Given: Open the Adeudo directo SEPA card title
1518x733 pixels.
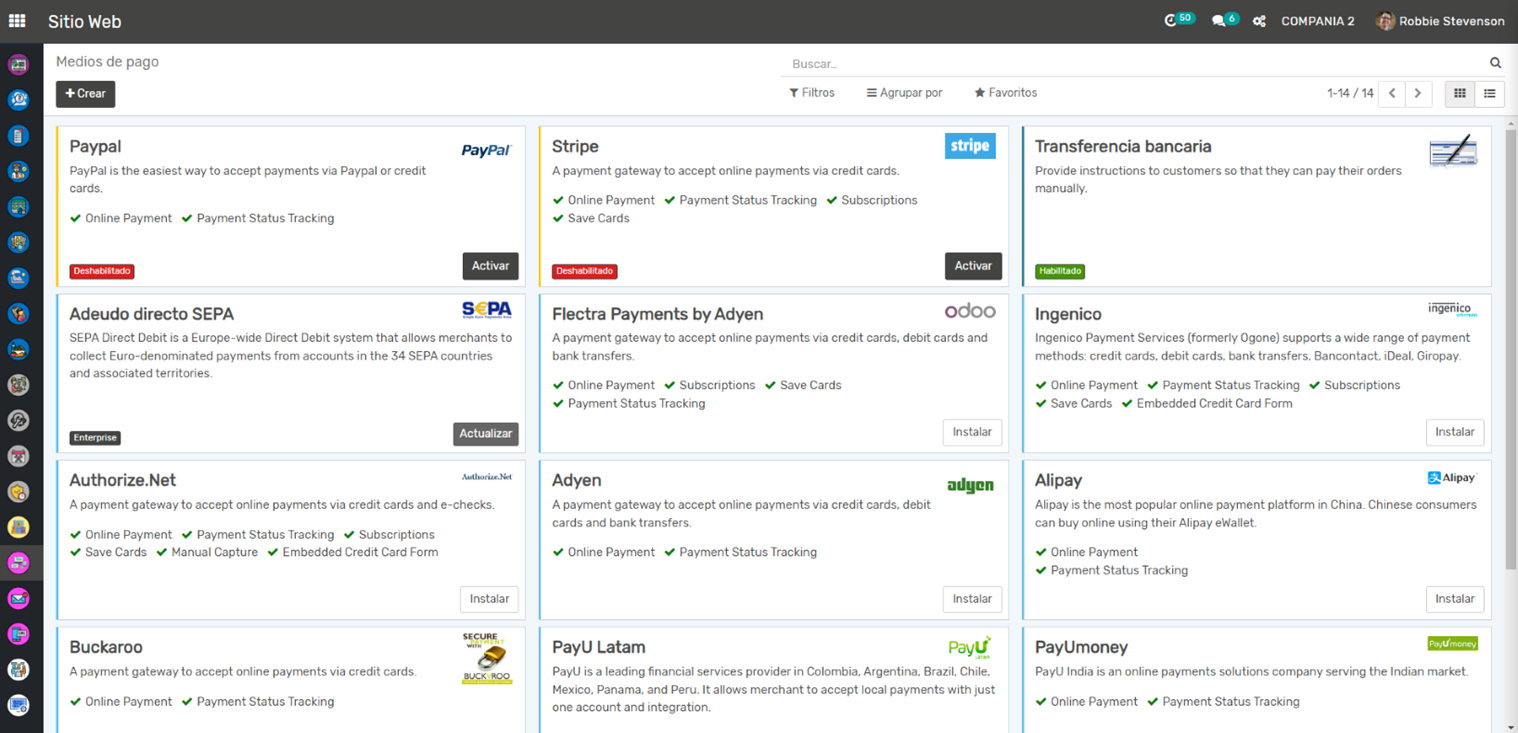Looking at the screenshot, I should [151, 314].
